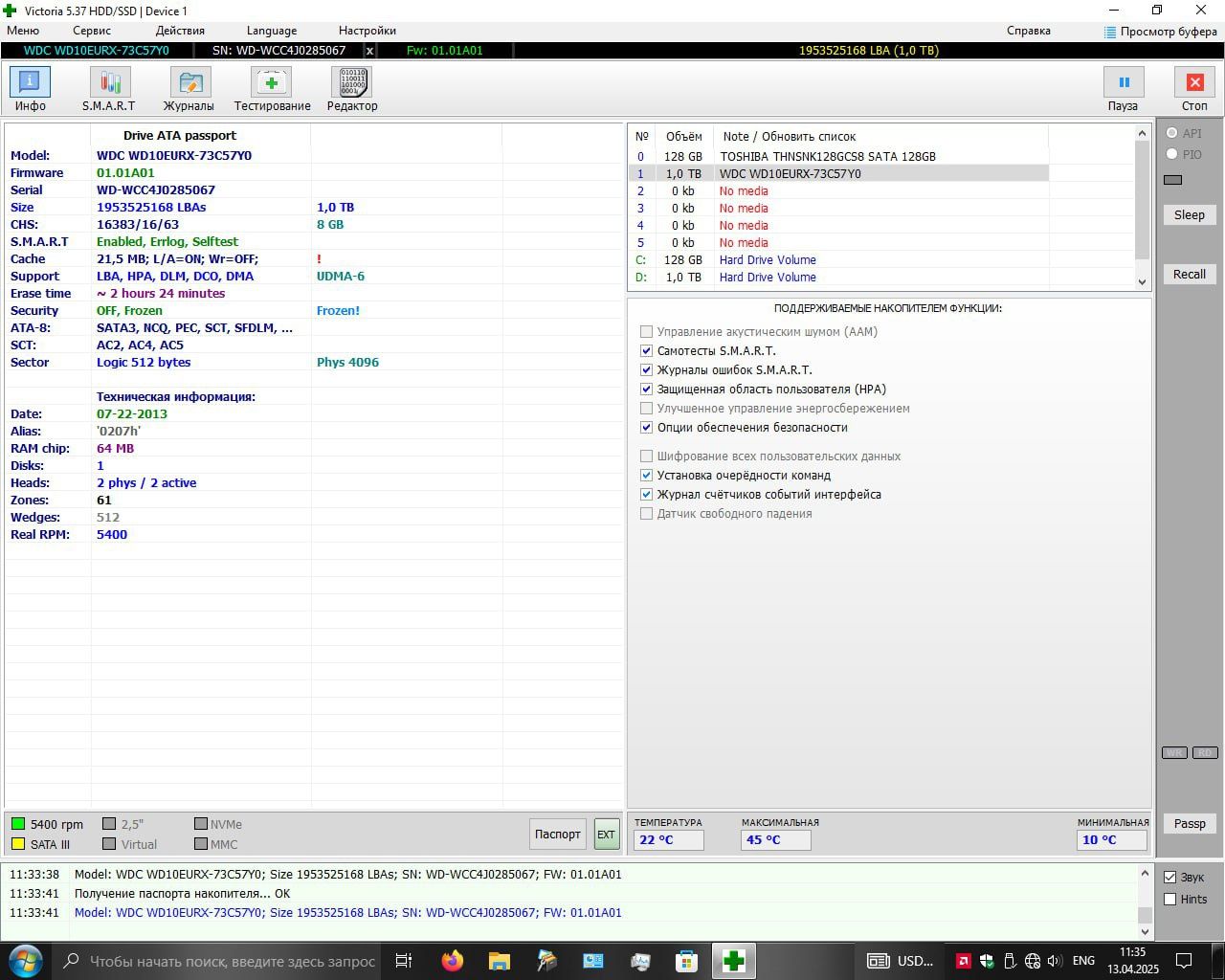Open File Explorer from the taskbar
This screenshot has height=980, width=1225.
click(x=500, y=961)
